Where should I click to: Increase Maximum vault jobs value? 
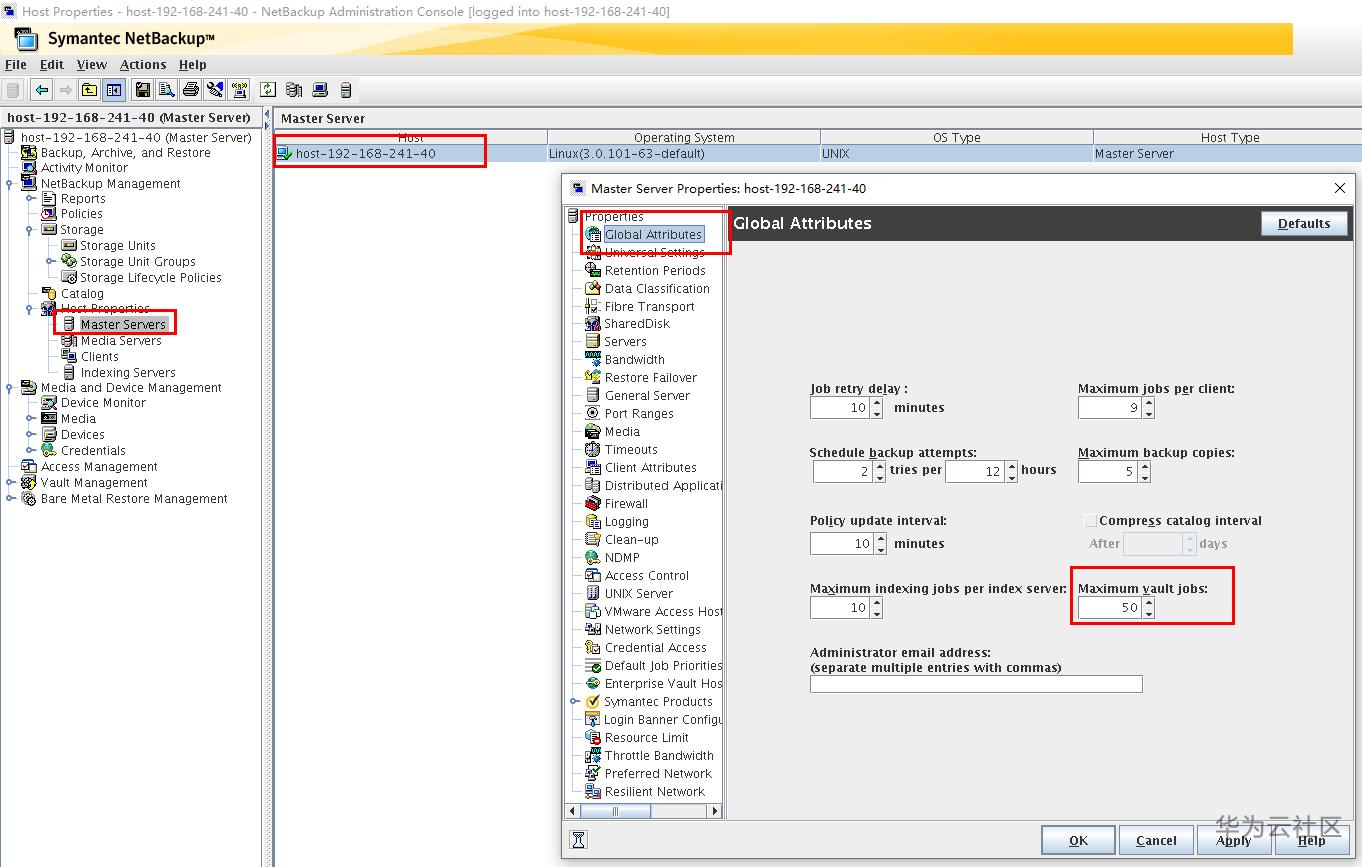tap(1148, 603)
